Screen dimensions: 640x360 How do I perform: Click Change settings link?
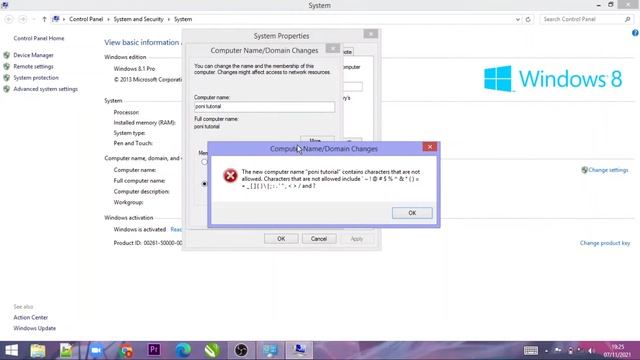coord(608,170)
